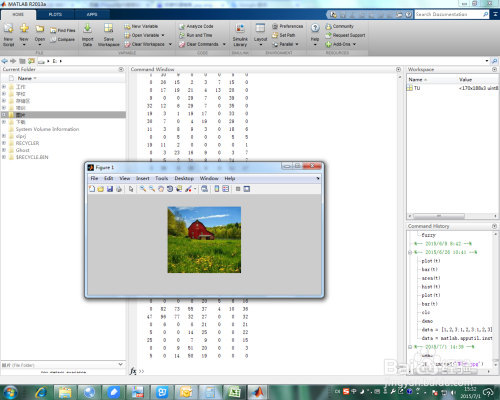
Task: Click the Hide Plot Tools icon
Action: 238,189
